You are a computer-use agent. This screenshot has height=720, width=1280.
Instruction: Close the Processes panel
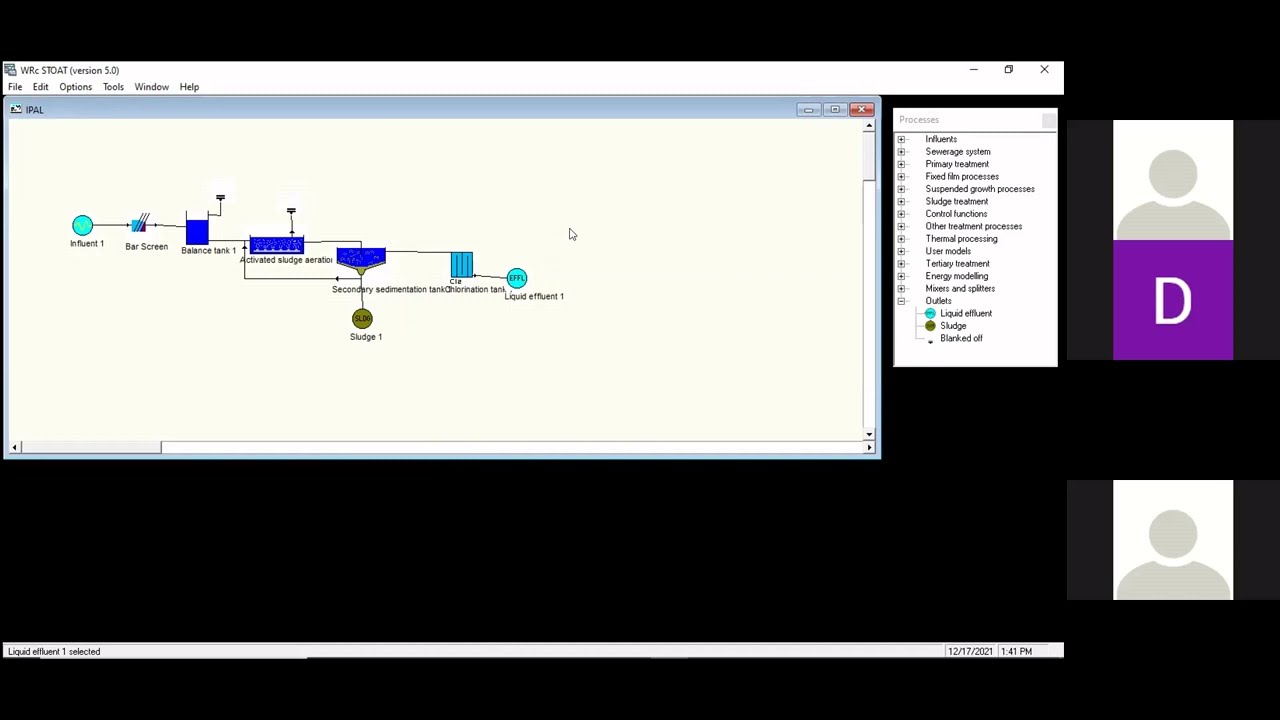(1048, 120)
